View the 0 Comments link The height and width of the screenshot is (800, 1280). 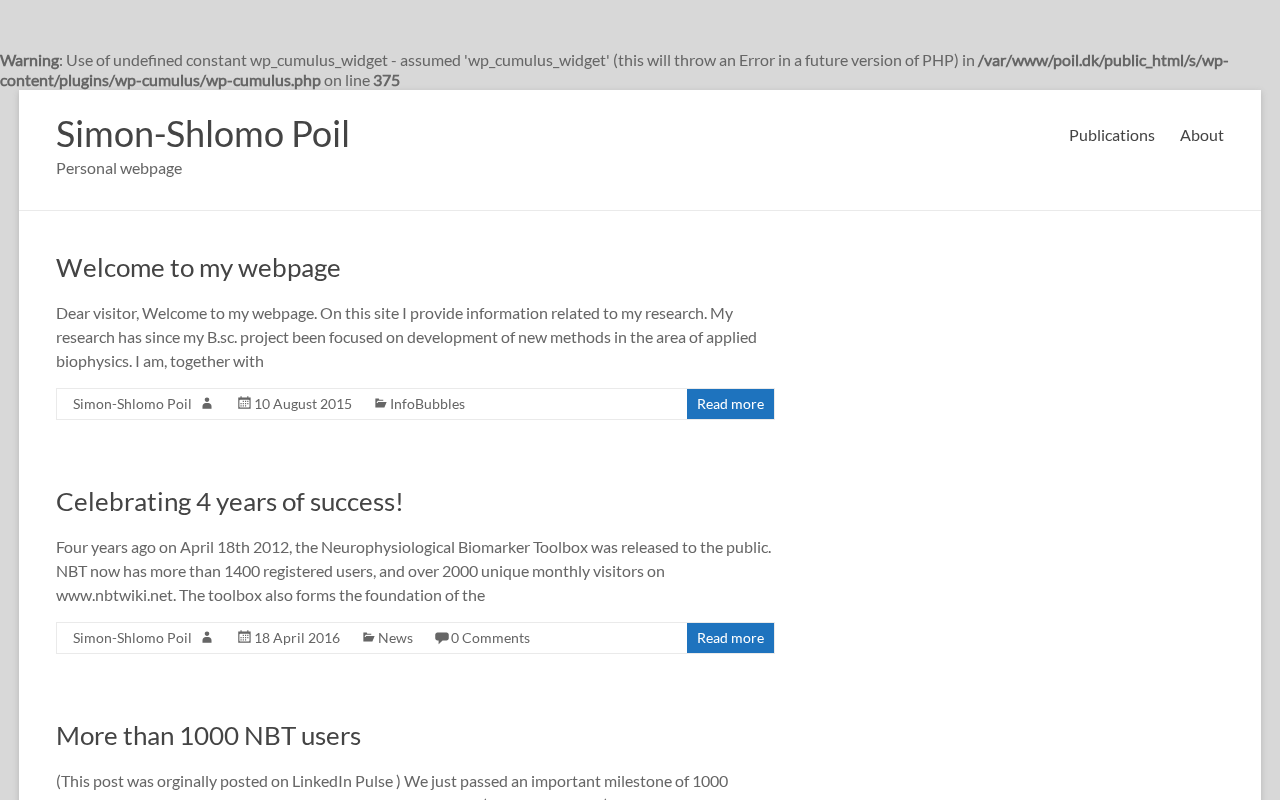(490, 638)
